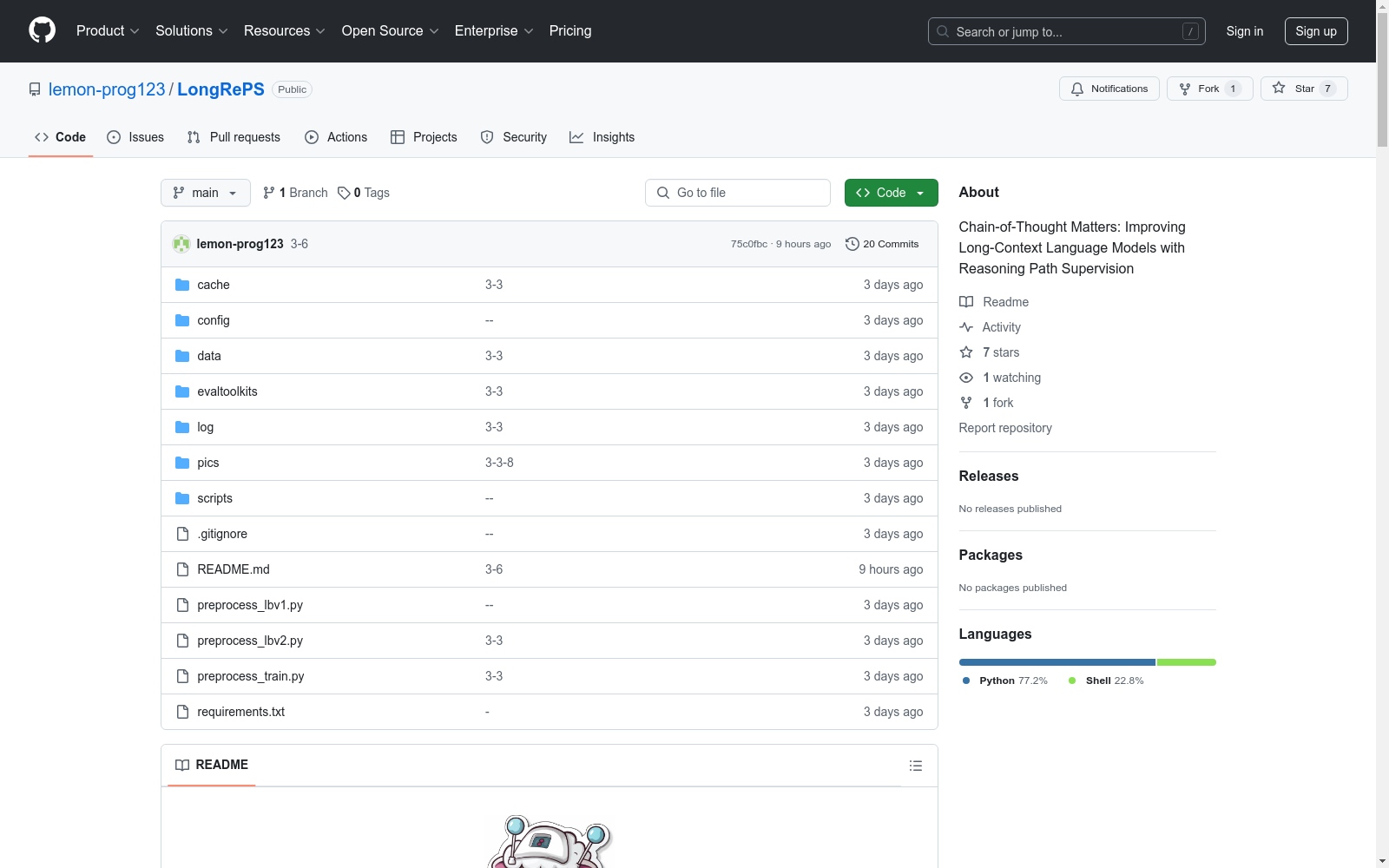
Task: Click the Python blue language dot
Action: [x=966, y=681]
